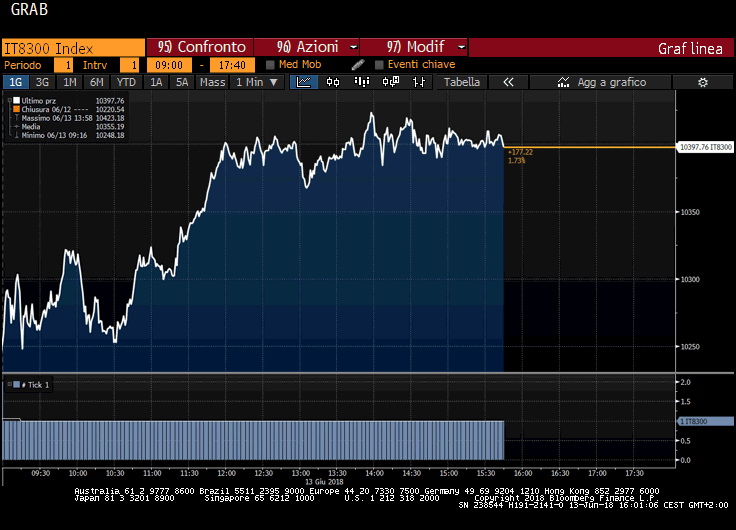Select the YTD time range tab

[126, 82]
